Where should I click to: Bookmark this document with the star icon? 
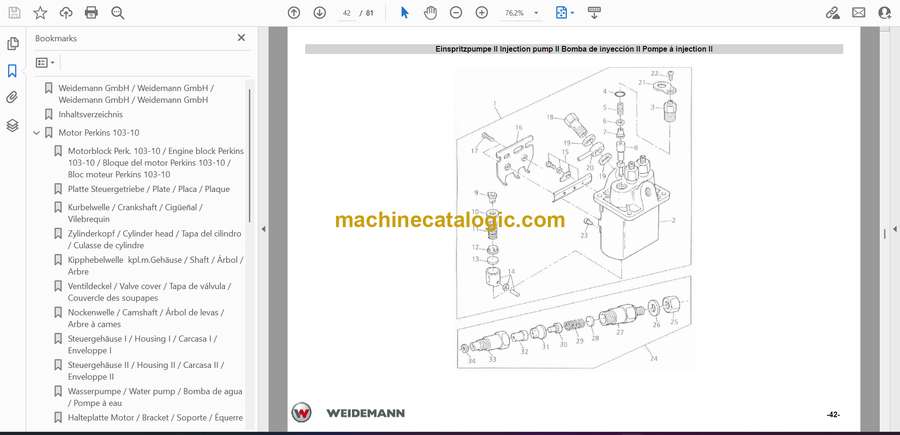point(40,13)
